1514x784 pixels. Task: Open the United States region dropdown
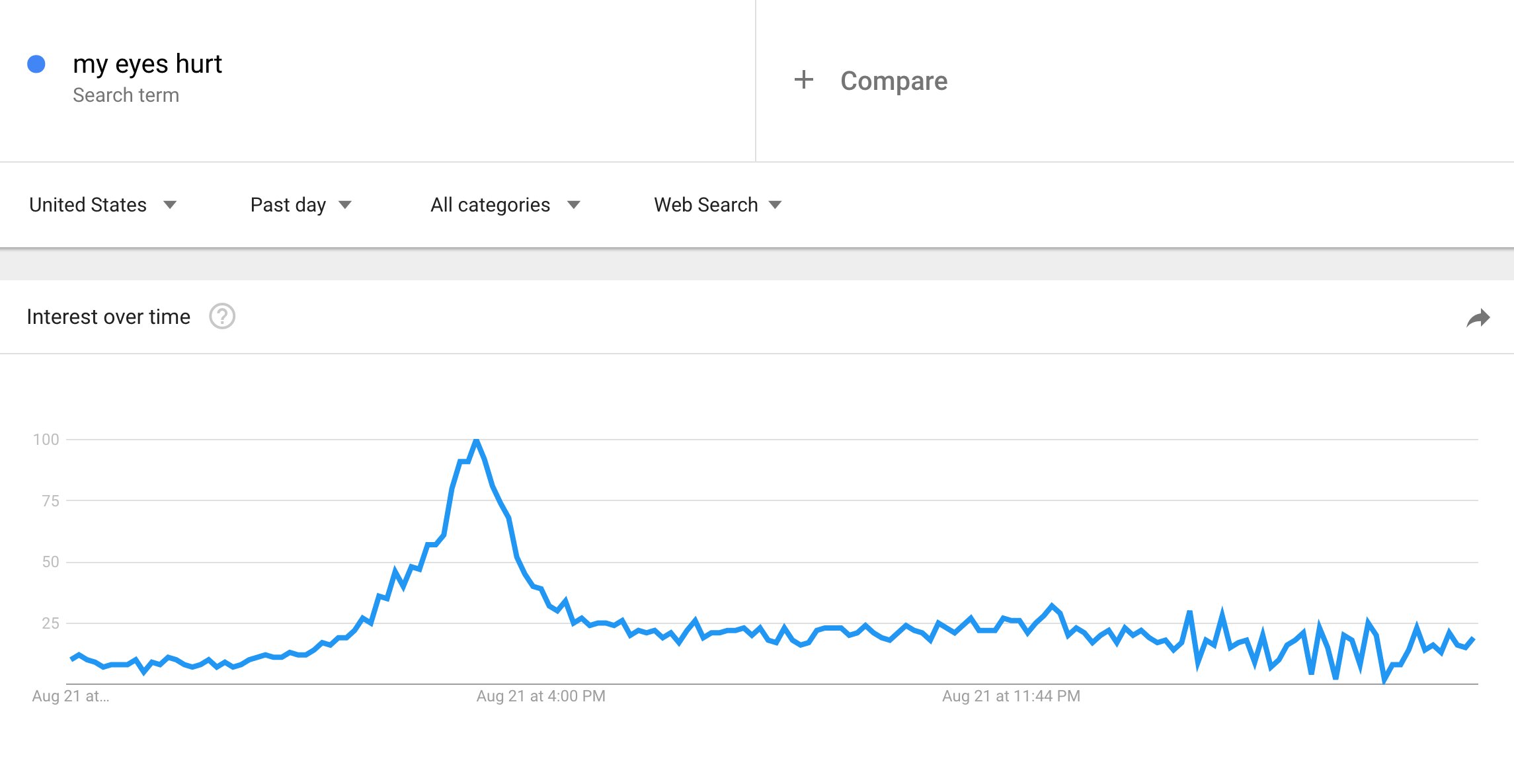(x=102, y=205)
